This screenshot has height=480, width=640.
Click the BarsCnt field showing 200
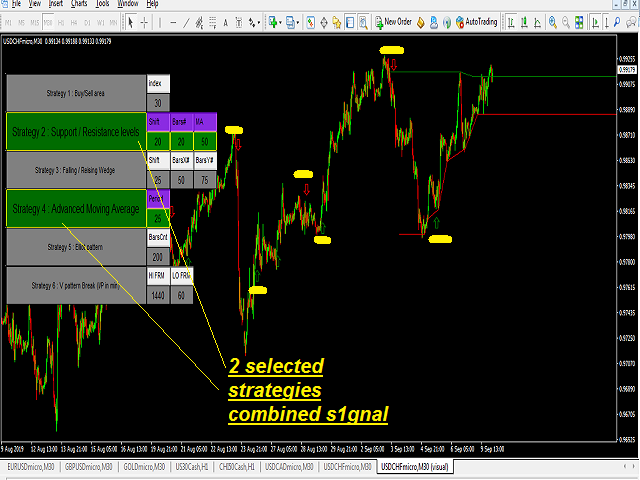(158, 257)
